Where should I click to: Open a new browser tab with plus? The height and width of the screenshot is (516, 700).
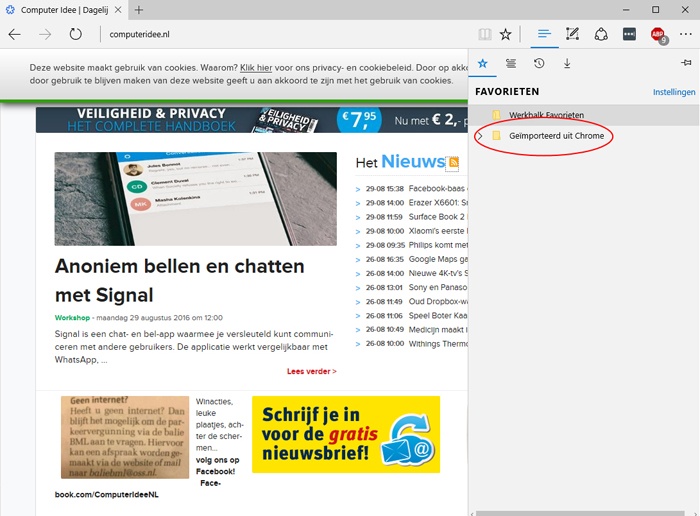139,10
